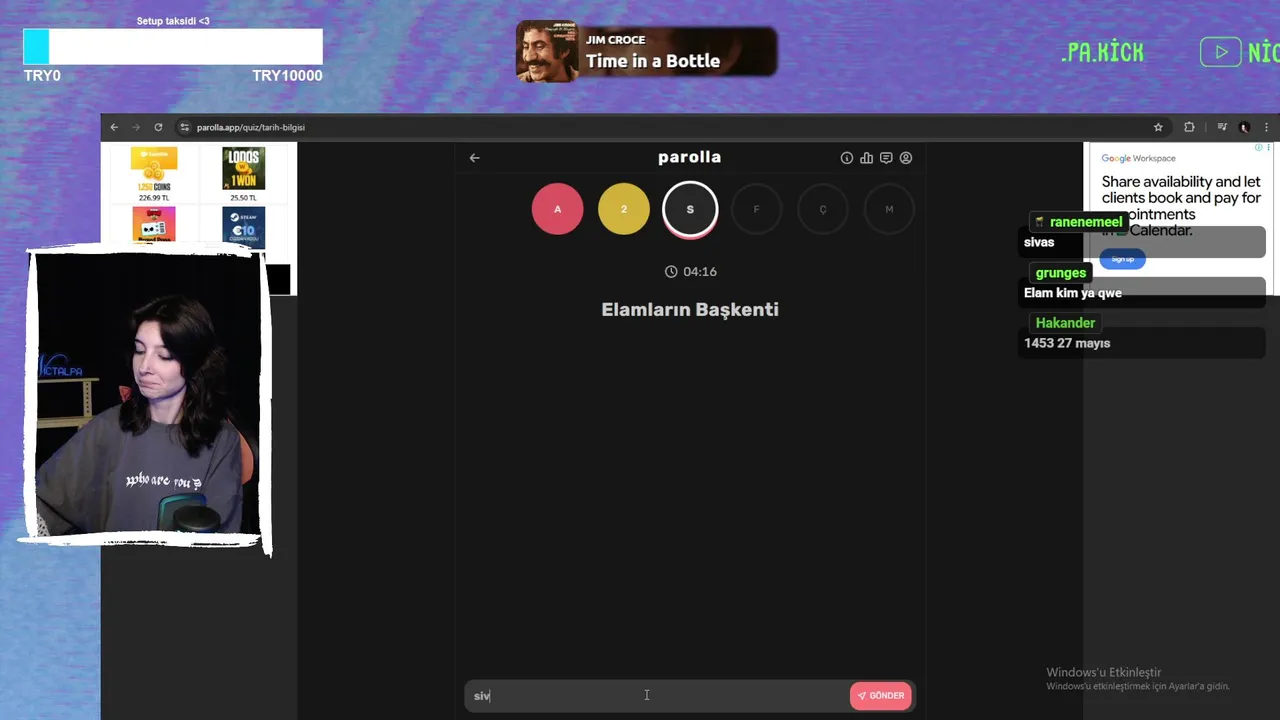
Task: Click the browser forward arrow
Action: pos(136,127)
